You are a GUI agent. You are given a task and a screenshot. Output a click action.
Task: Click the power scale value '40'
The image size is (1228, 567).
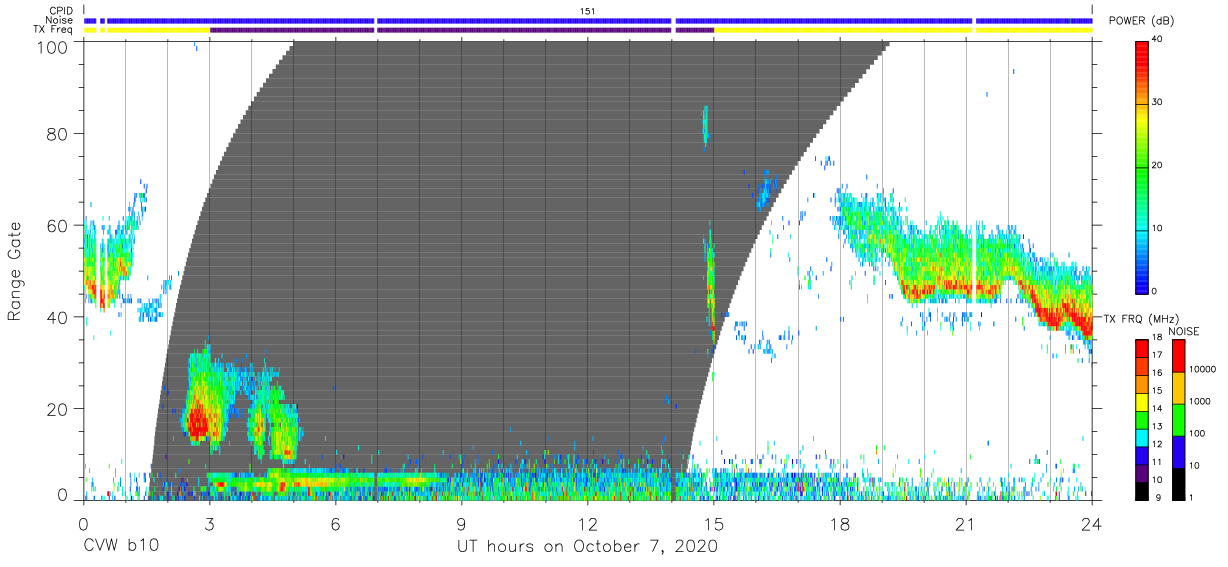[x=1157, y=40]
